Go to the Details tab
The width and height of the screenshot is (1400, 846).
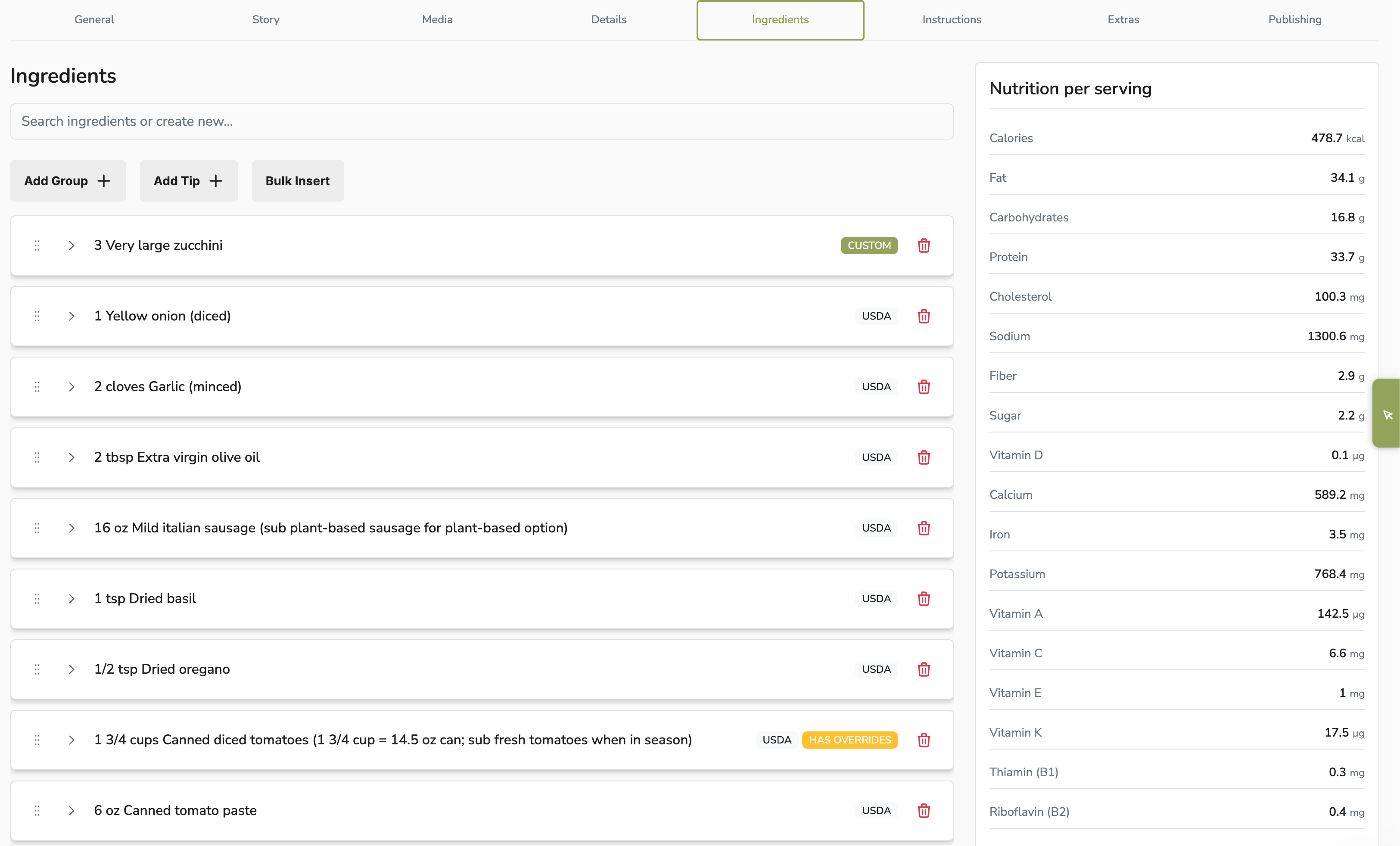[609, 19]
